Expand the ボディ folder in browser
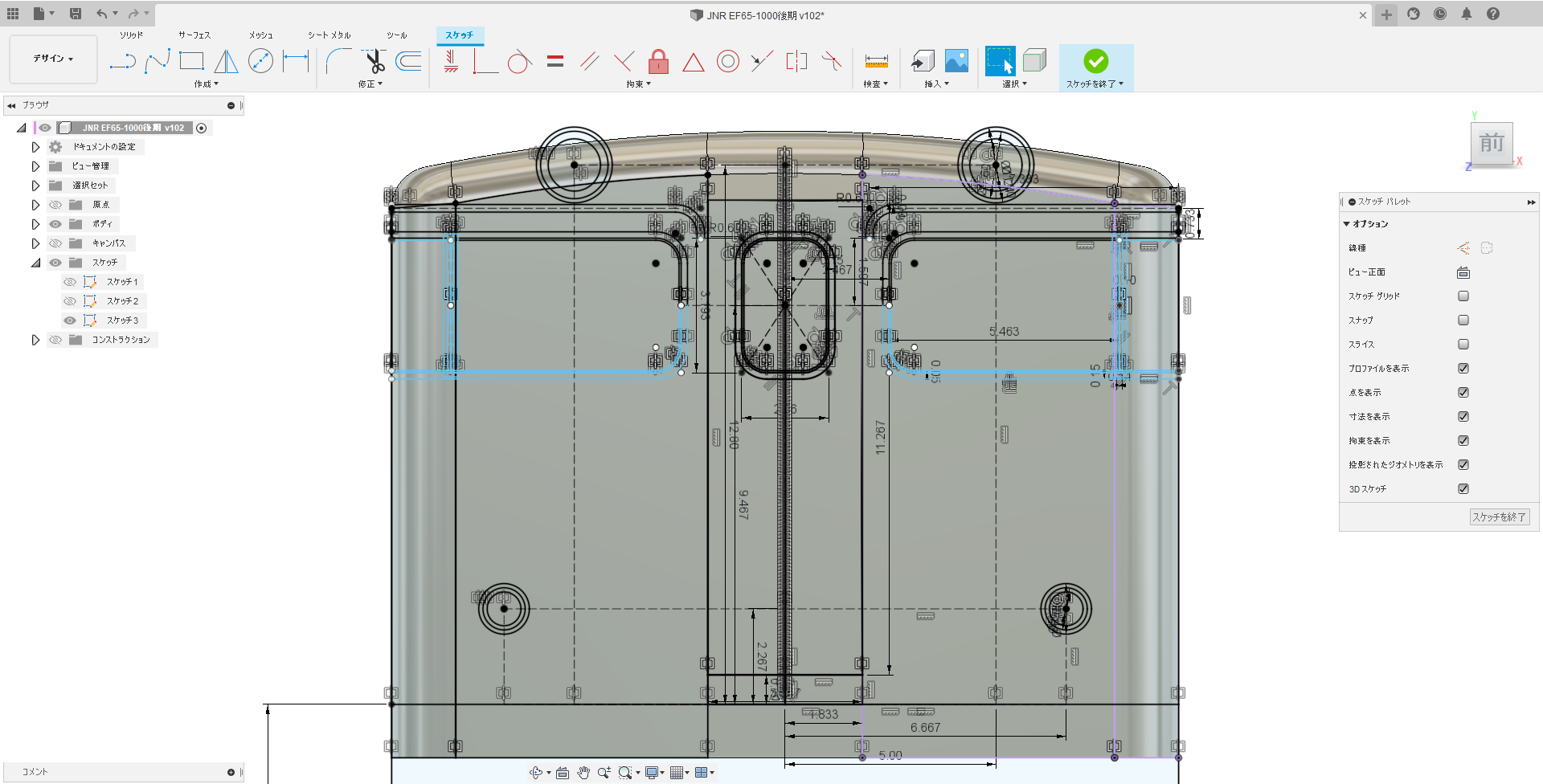Screen dimensions: 1543x784 point(35,224)
